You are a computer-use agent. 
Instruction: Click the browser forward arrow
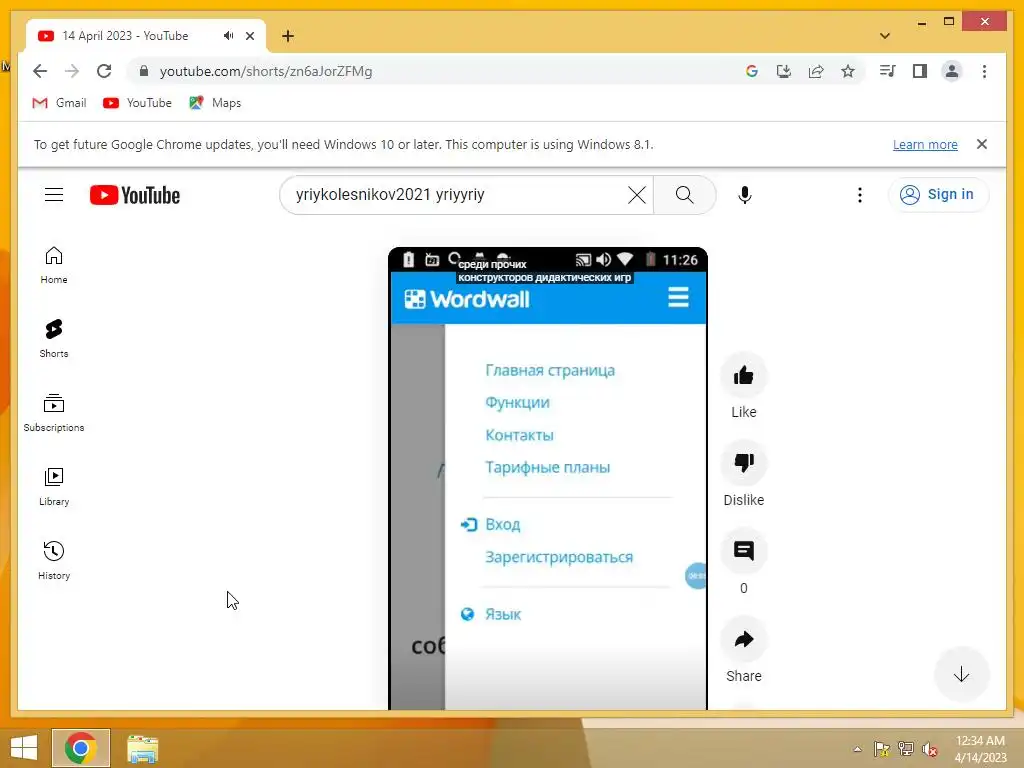[72, 71]
